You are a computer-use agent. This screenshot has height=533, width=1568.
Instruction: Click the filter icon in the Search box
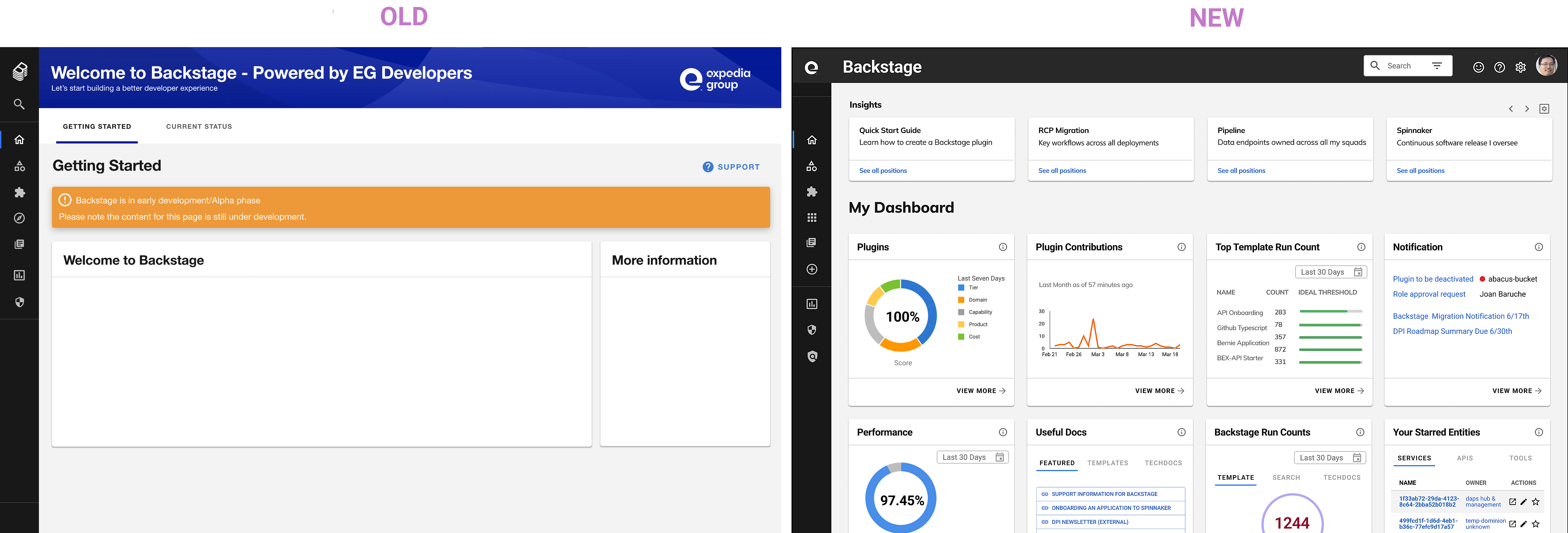pyautogui.click(x=1437, y=66)
